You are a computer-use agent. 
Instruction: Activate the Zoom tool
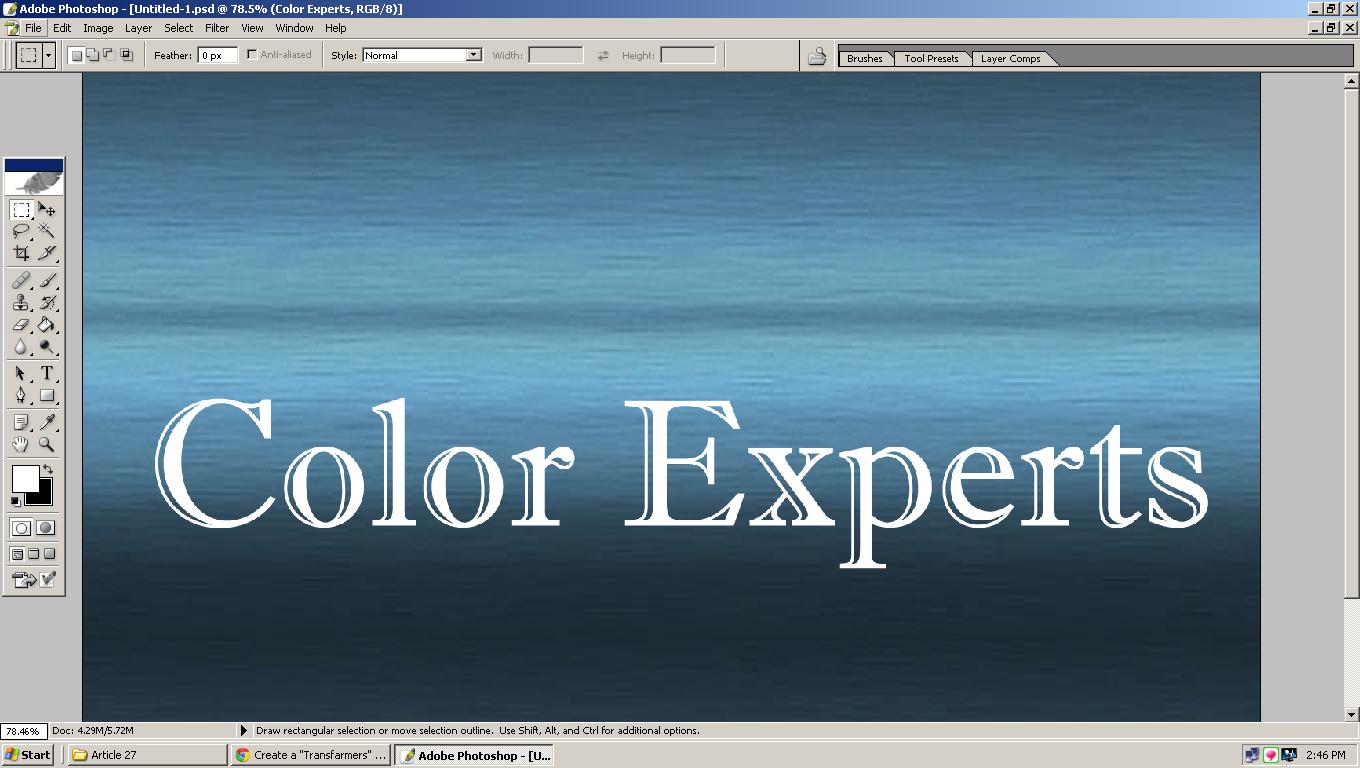pos(47,444)
